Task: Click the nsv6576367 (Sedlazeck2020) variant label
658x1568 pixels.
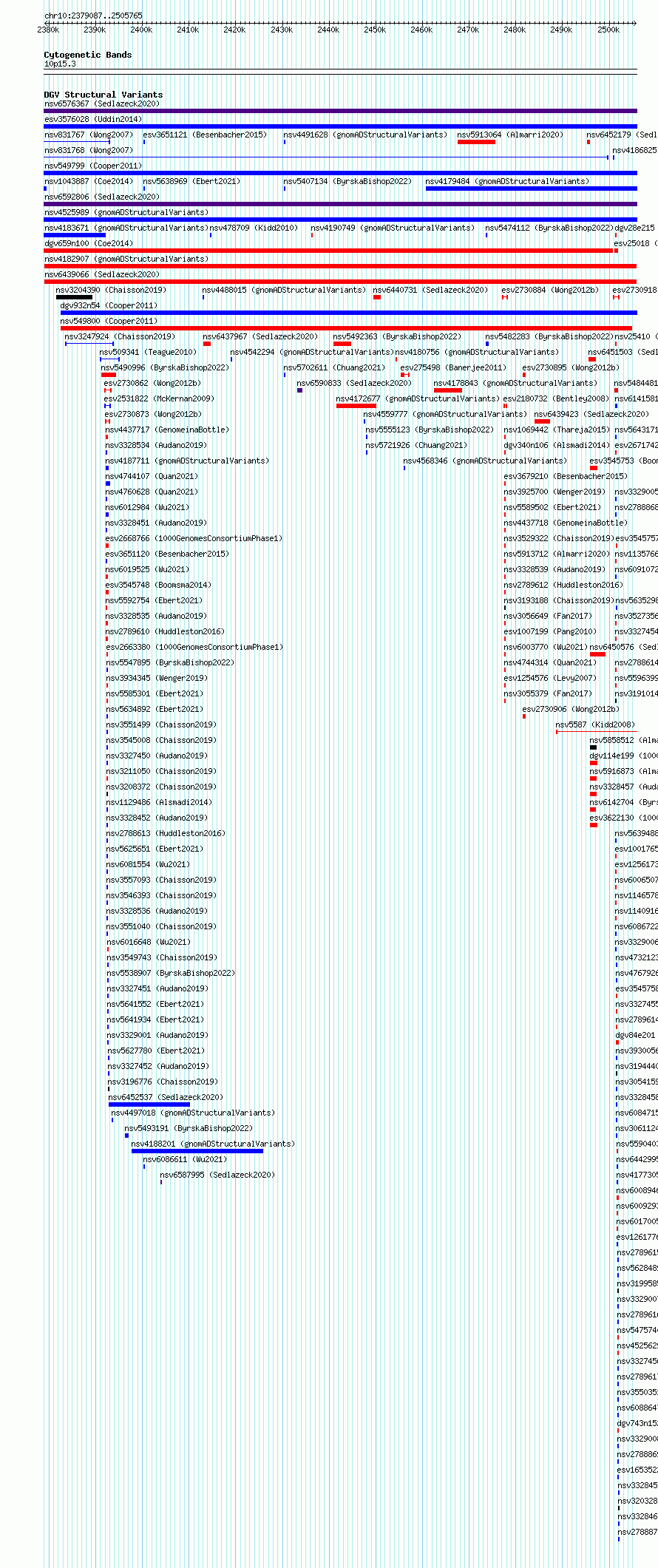Action: click(102, 103)
